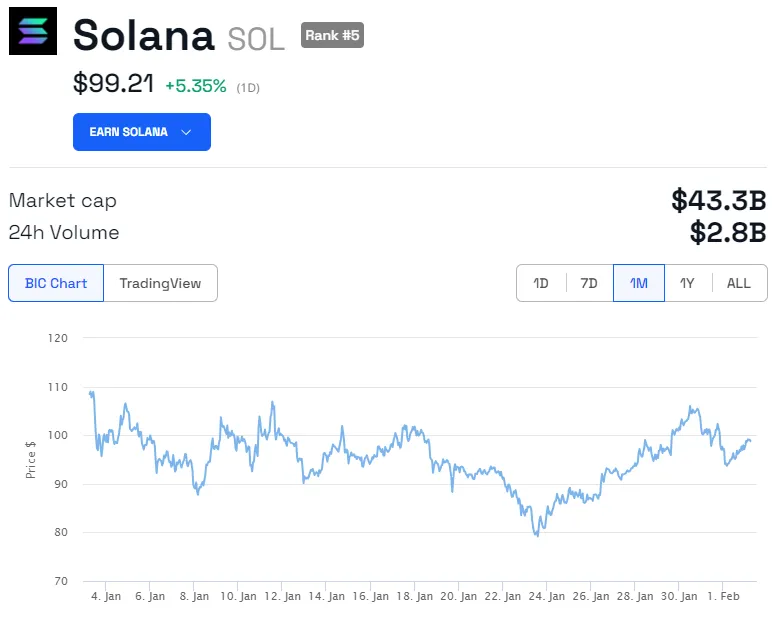Show the ALL time range
The height and width of the screenshot is (623, 774).
739,283
